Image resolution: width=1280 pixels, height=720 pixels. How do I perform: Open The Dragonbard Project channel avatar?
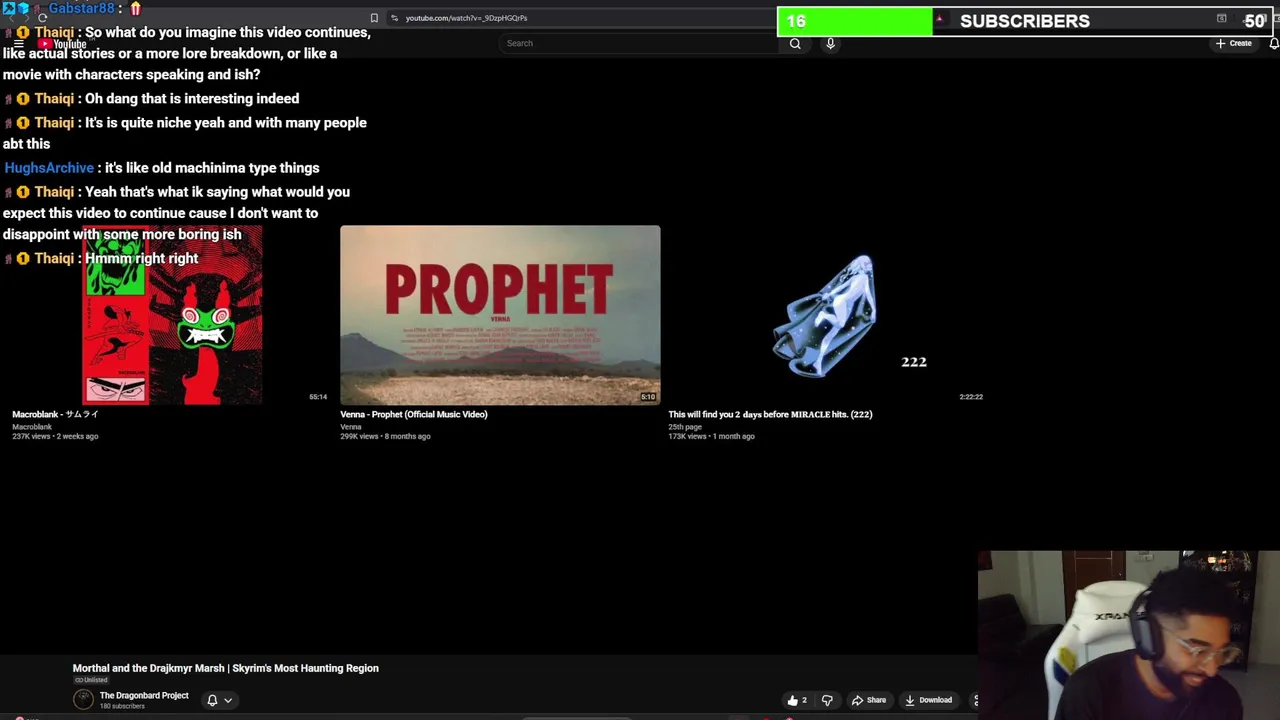tap(83, 700)
